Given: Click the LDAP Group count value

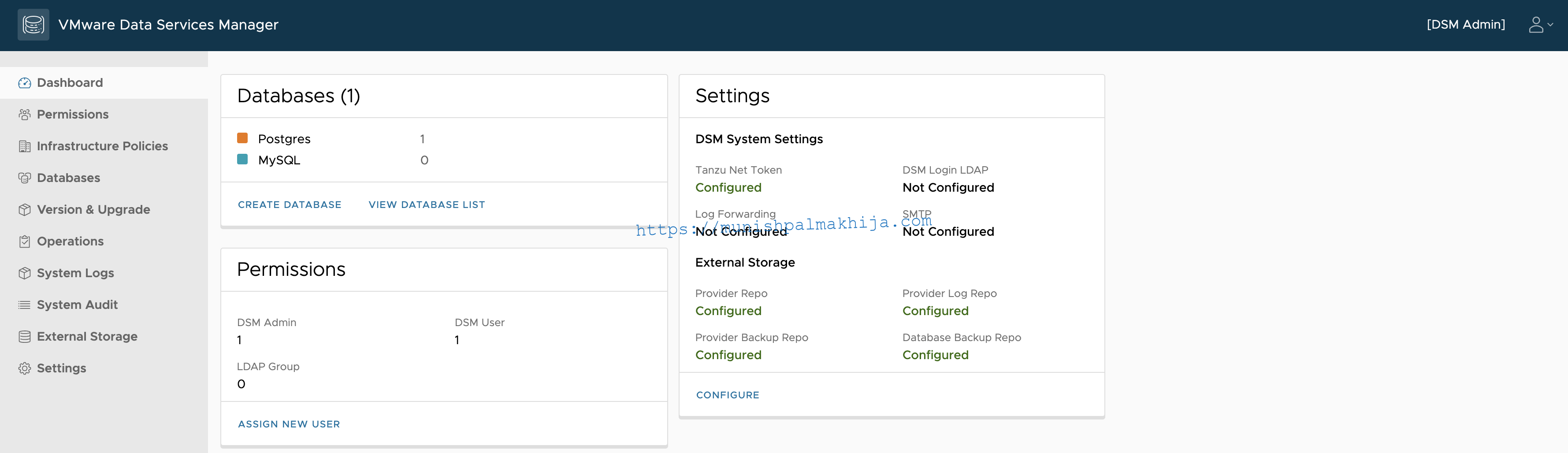Looking at the screenshot, I should point(241,384).
